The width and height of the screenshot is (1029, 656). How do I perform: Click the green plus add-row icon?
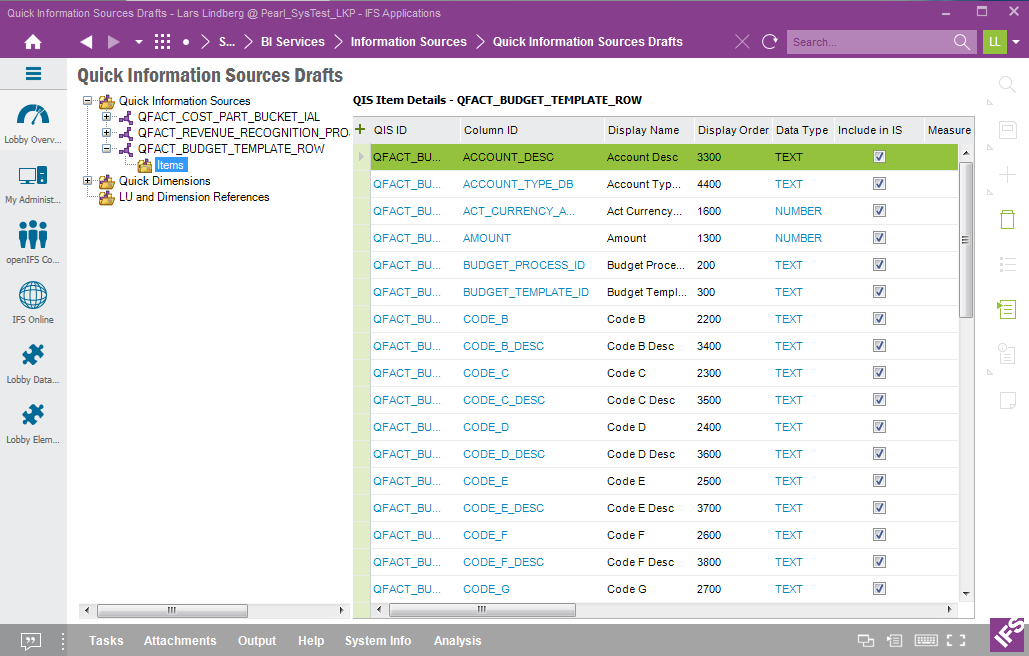tap(360, 129)
